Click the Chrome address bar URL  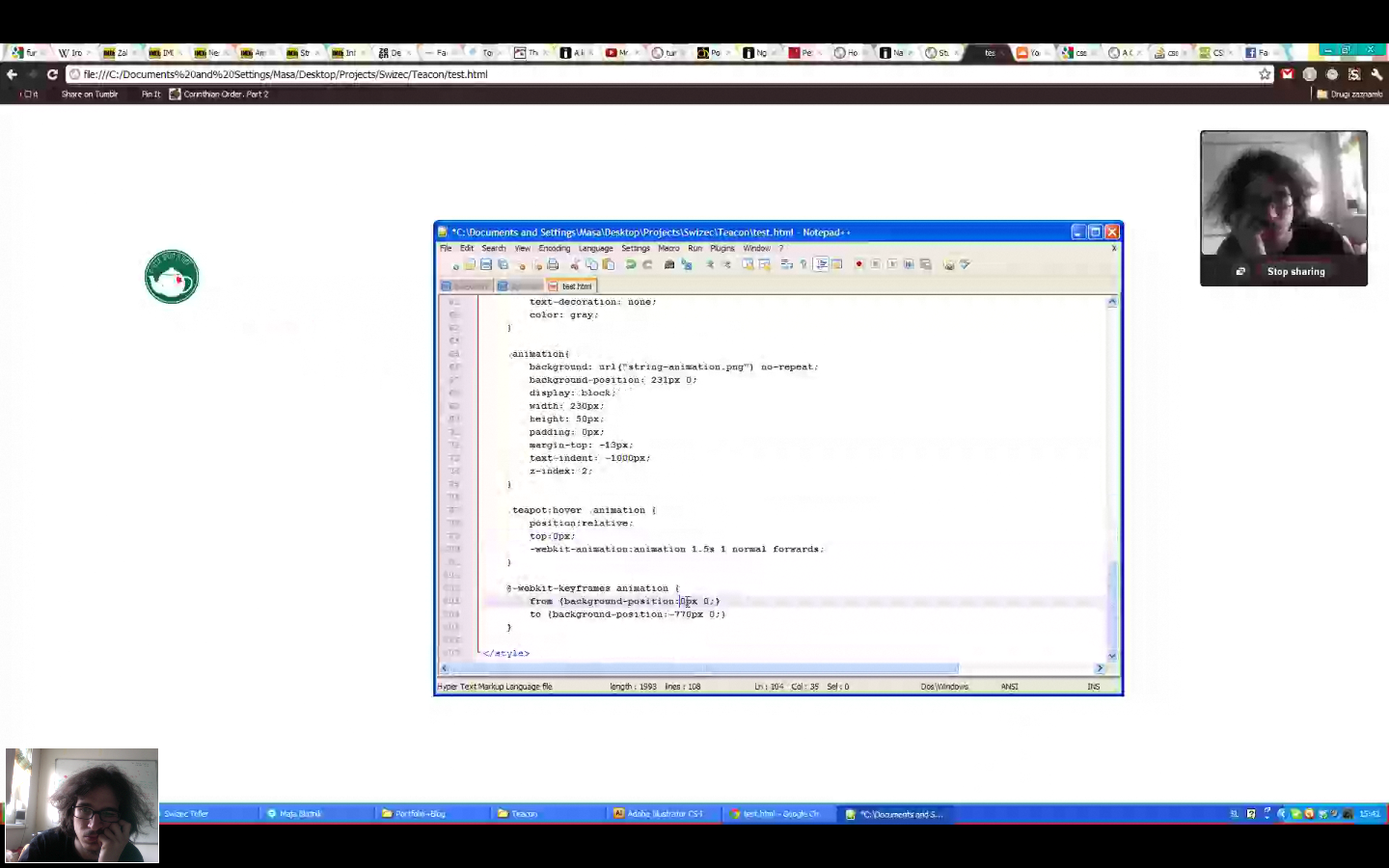(286, 74)
